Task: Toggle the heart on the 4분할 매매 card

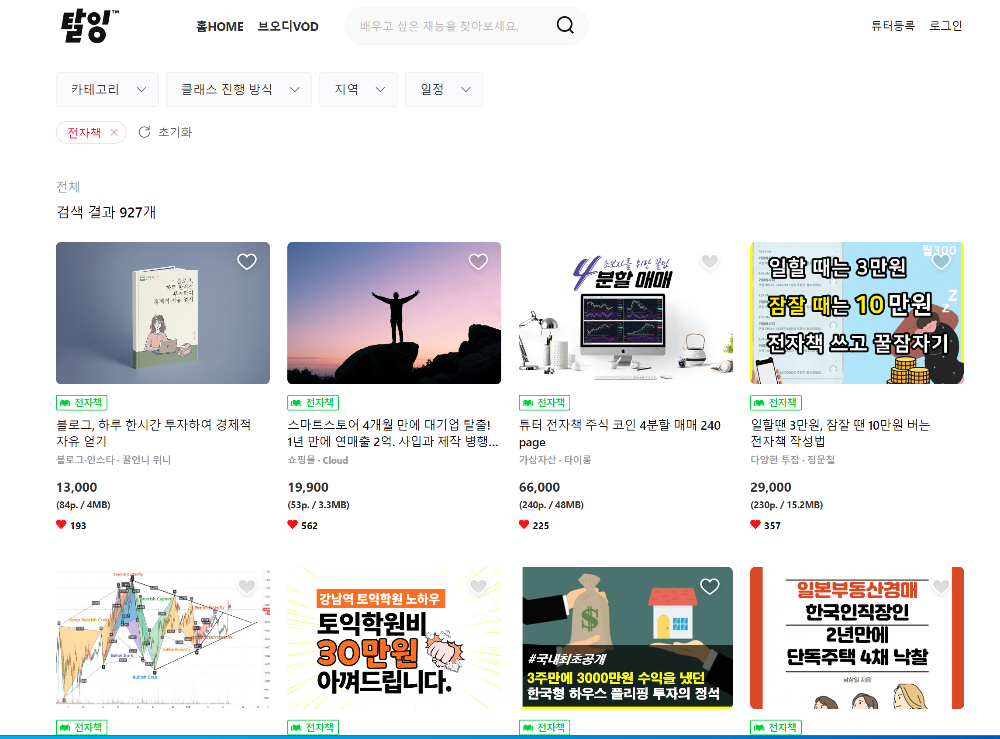Action: (710, 261)
